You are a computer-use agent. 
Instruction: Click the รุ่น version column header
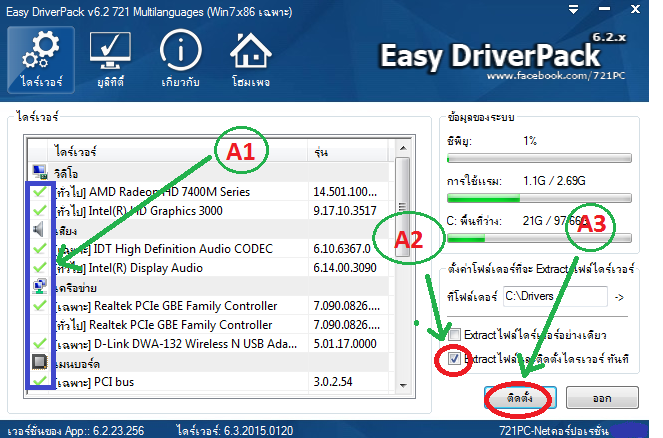coord(348,151)
